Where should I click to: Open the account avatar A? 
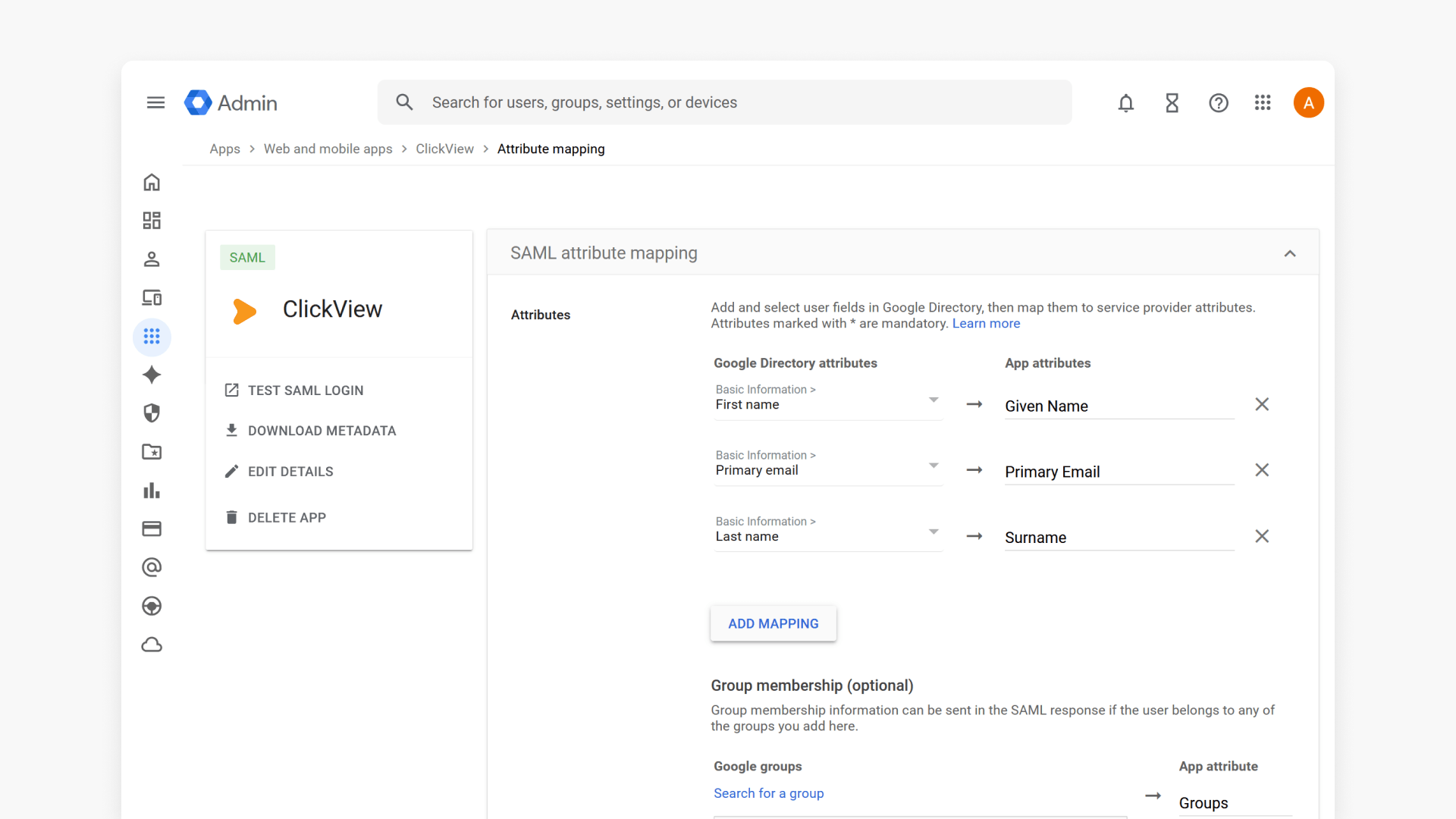point(1309,102)
